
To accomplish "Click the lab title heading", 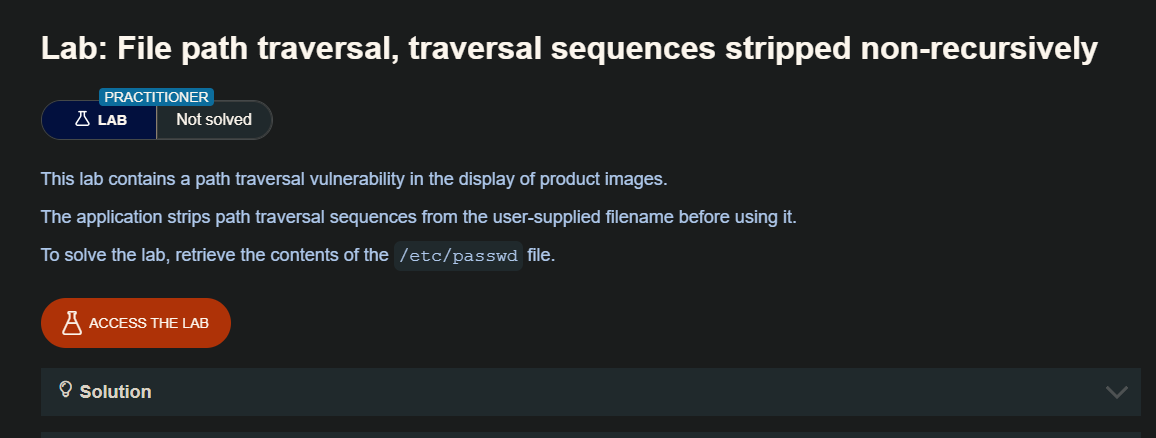I will 569,47.
